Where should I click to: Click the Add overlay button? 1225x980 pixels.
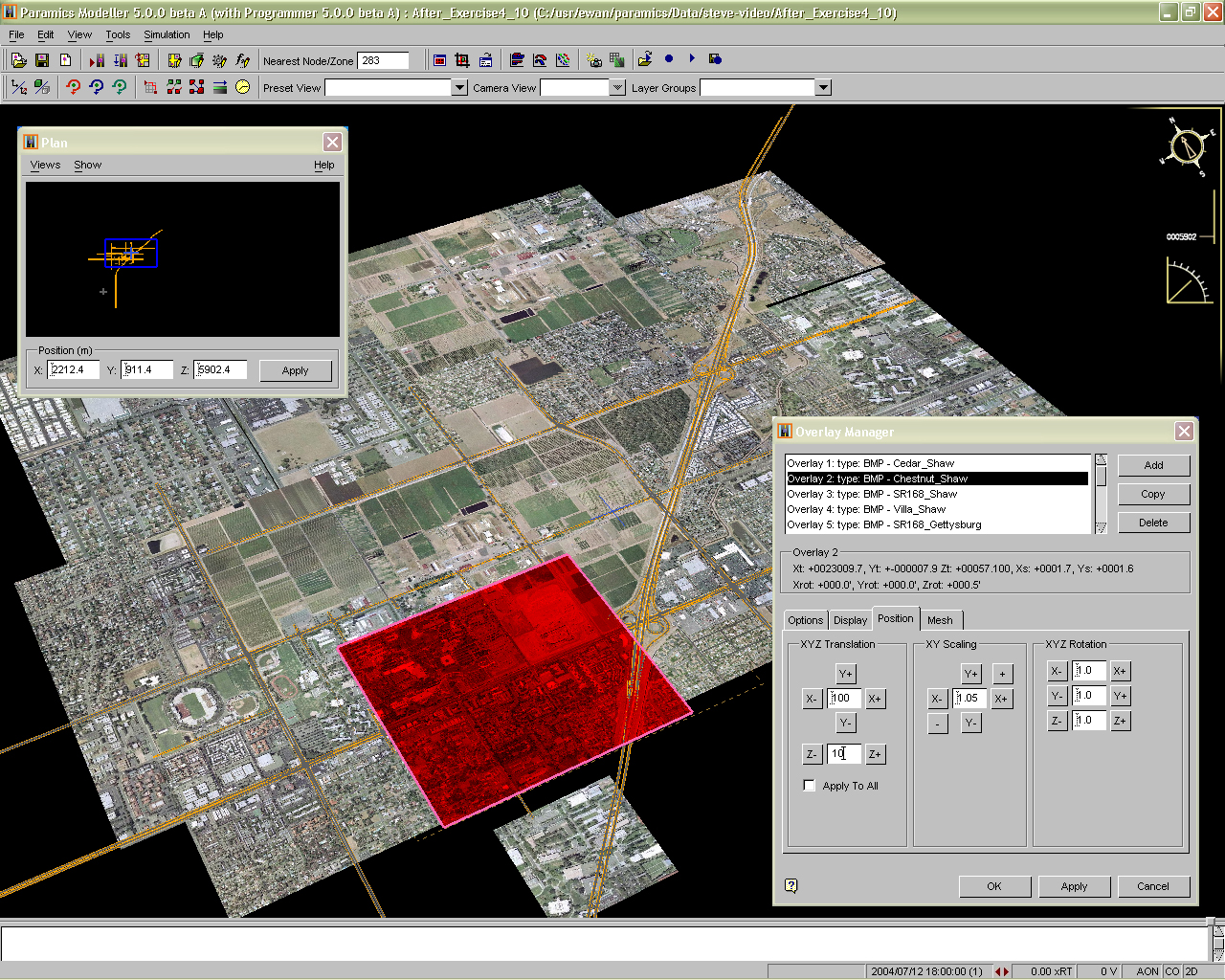(x=1153, y=465)
